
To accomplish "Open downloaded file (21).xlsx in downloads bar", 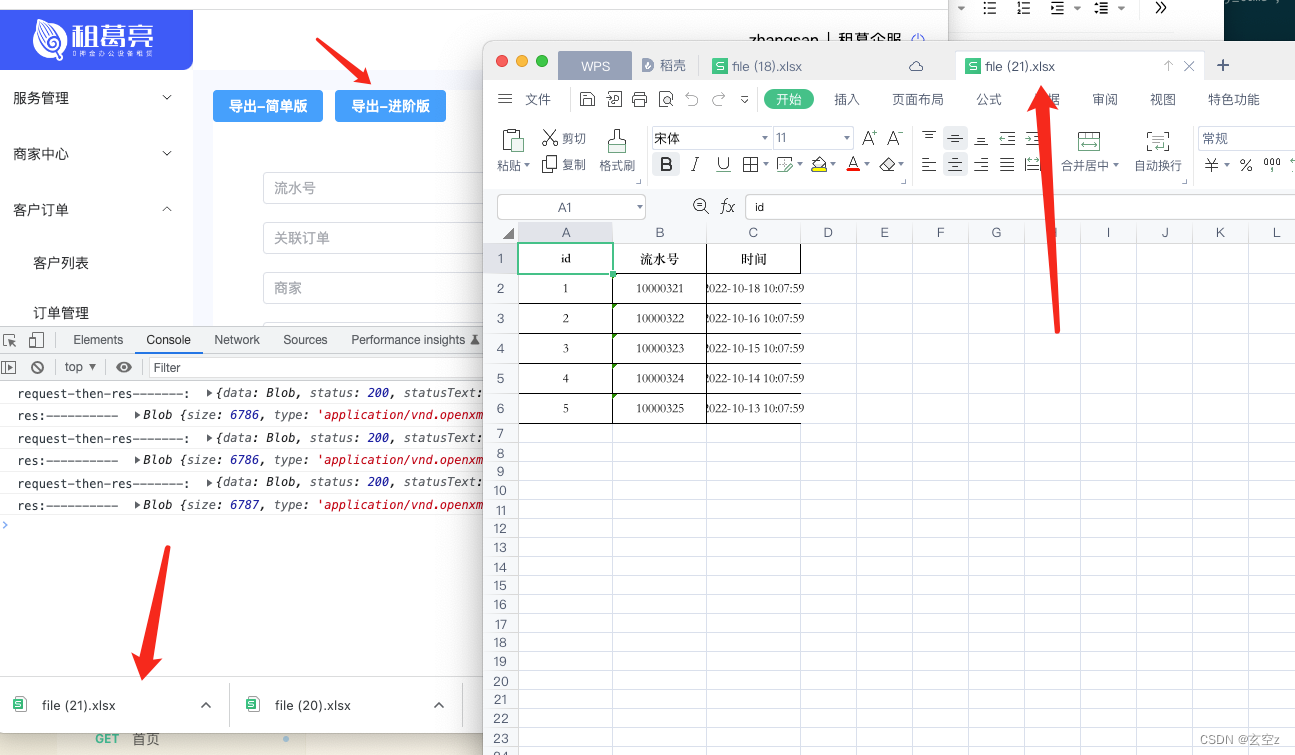I will (x=79, y=705).
